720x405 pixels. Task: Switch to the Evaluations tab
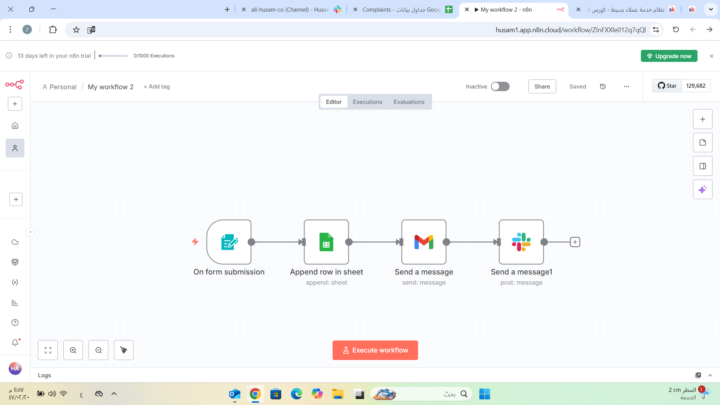(x=409, y=102)
